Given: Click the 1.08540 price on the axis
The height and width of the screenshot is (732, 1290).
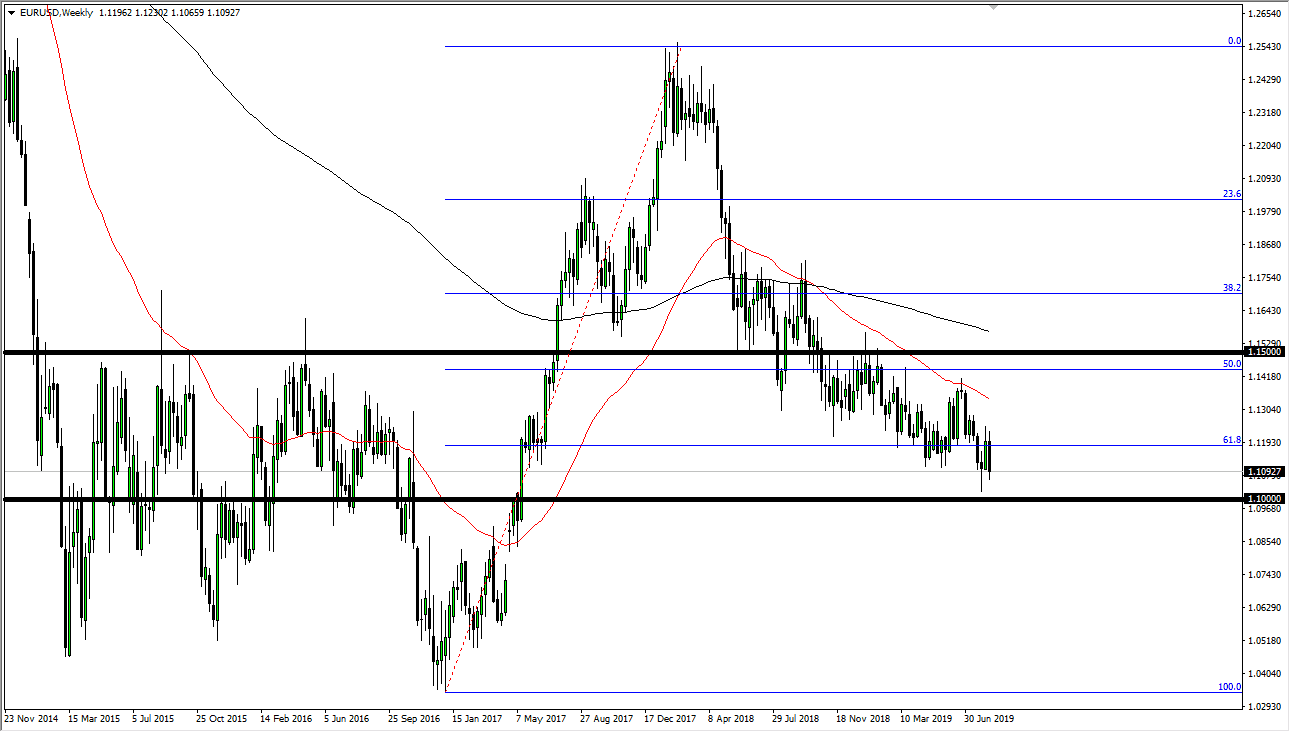Looking at the screenshot, I should point(1263,542).
